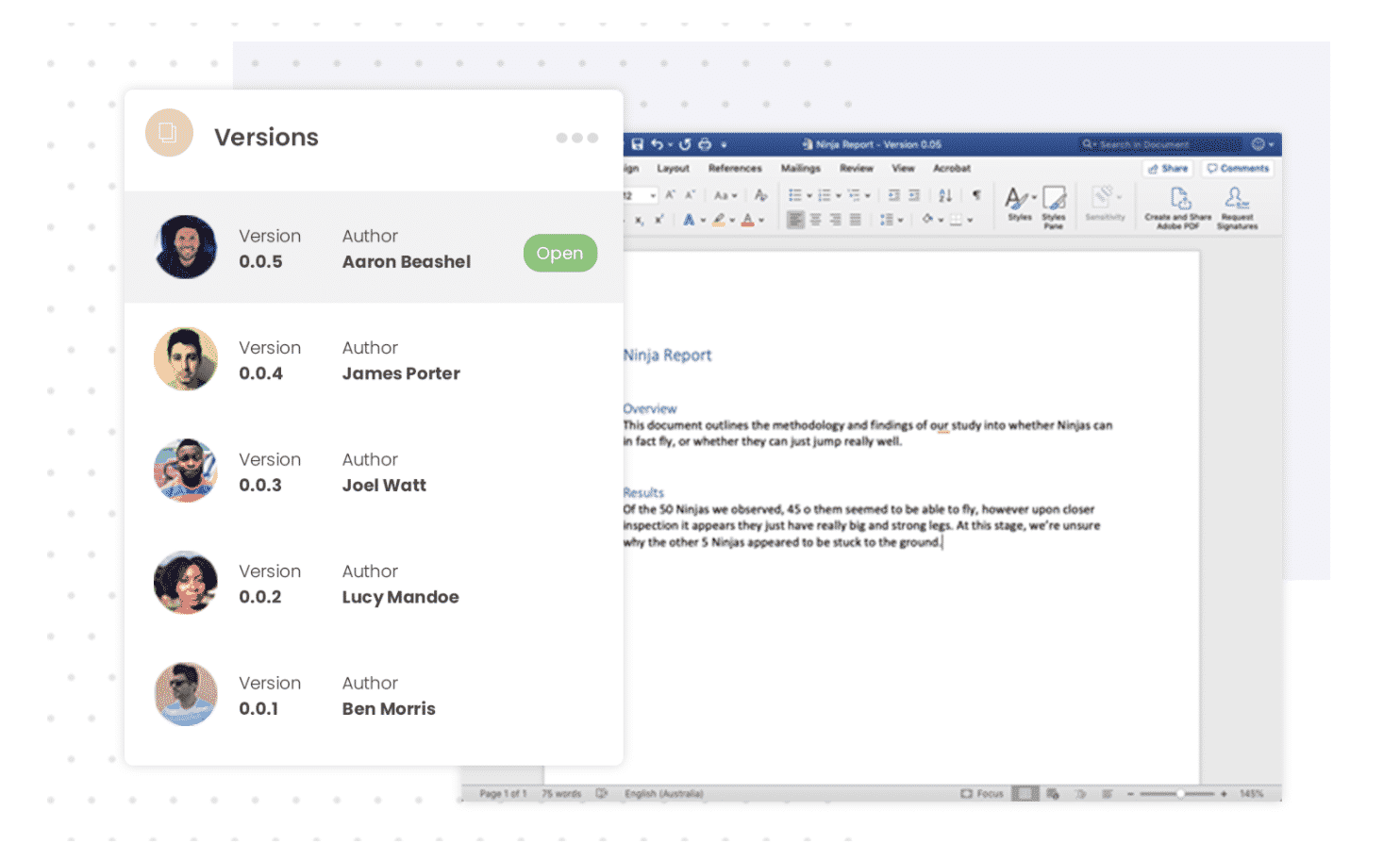
Task: Open the Styles dropdown arrow
Action: tap(1034, 196)
